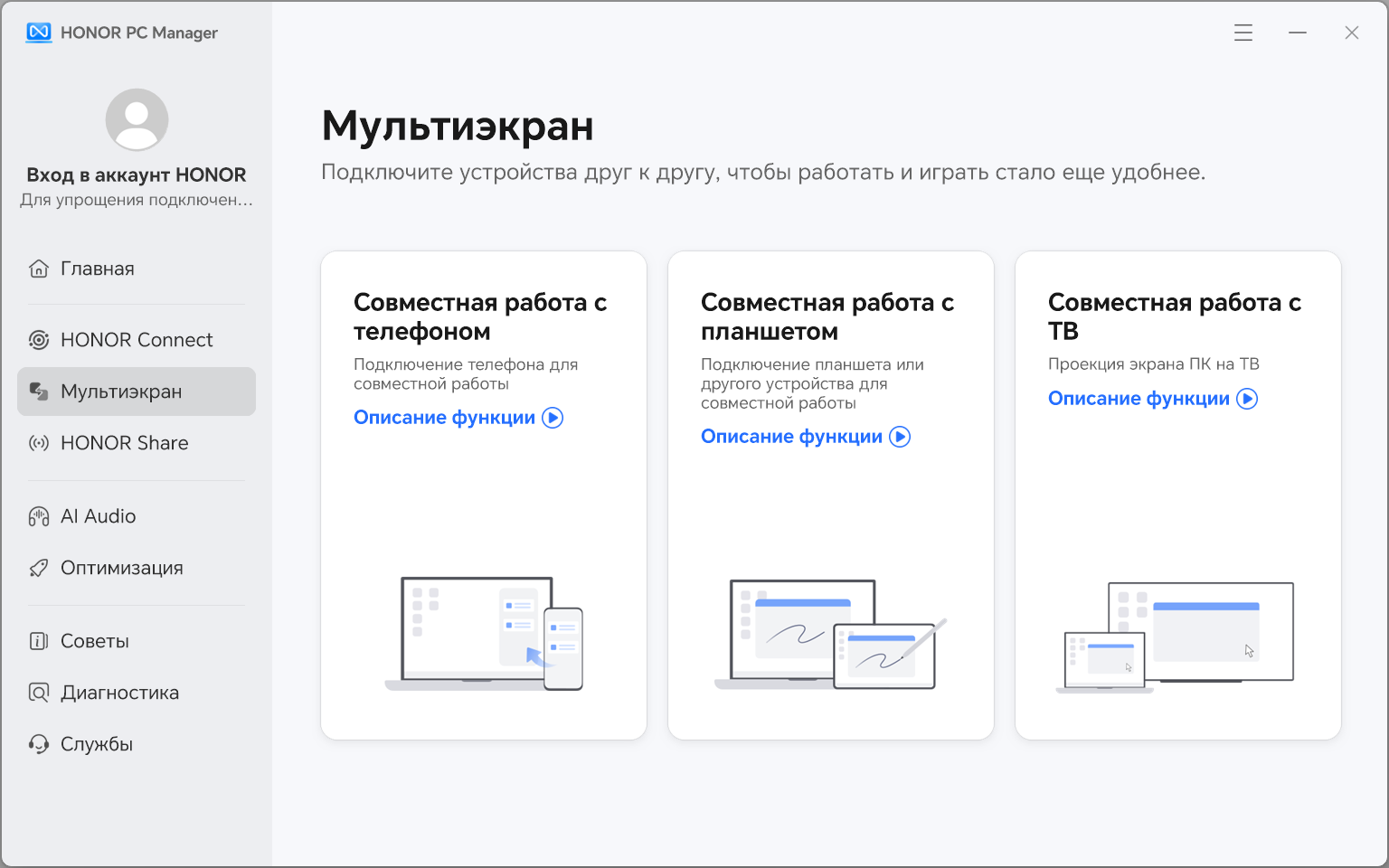Click the Службы support headset icon
The image size is (1389, 868).
[x=39, y=744]
